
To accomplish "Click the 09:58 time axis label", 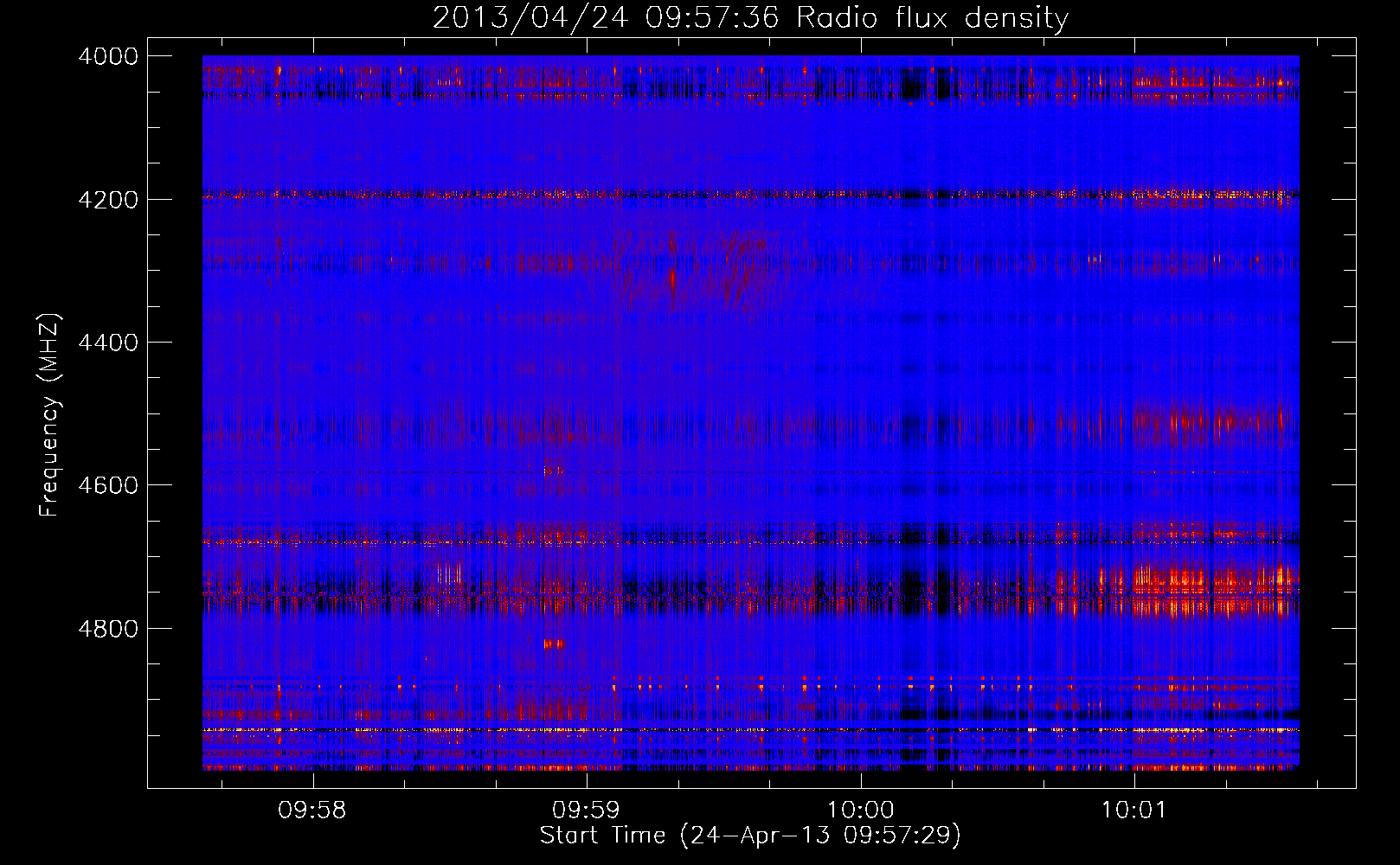I will pos(312,810).
